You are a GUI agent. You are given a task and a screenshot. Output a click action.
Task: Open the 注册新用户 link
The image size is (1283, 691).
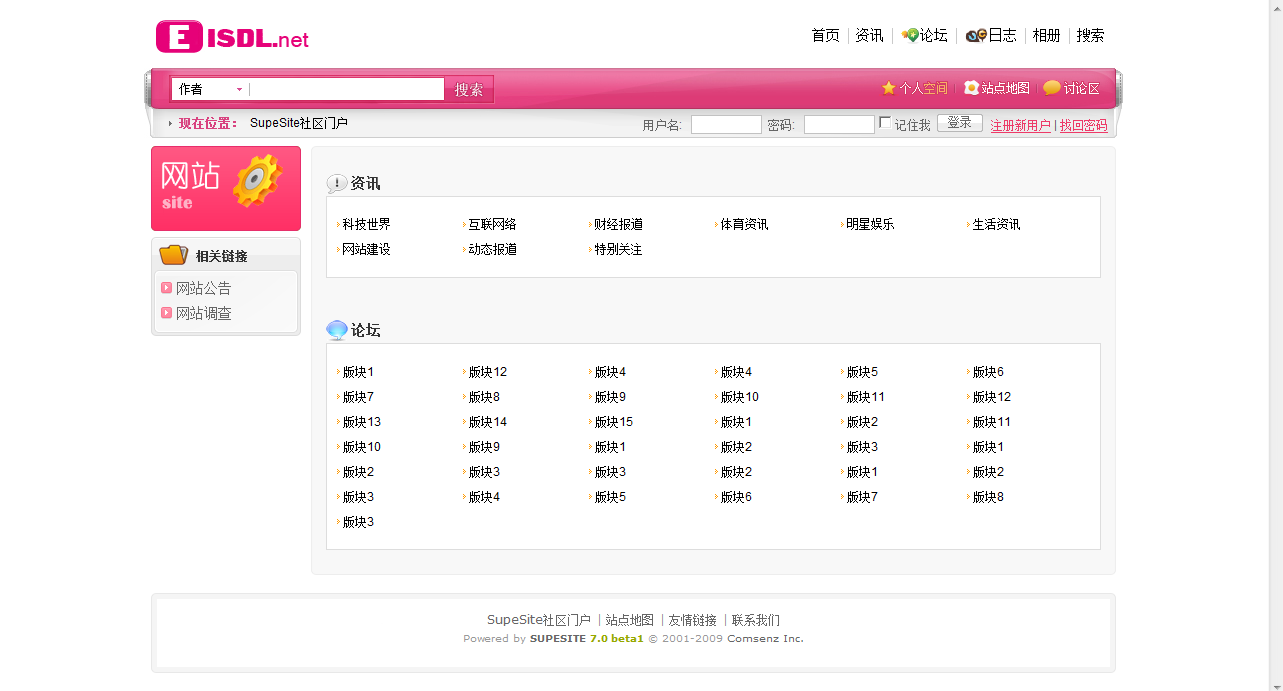[1020, 126]
